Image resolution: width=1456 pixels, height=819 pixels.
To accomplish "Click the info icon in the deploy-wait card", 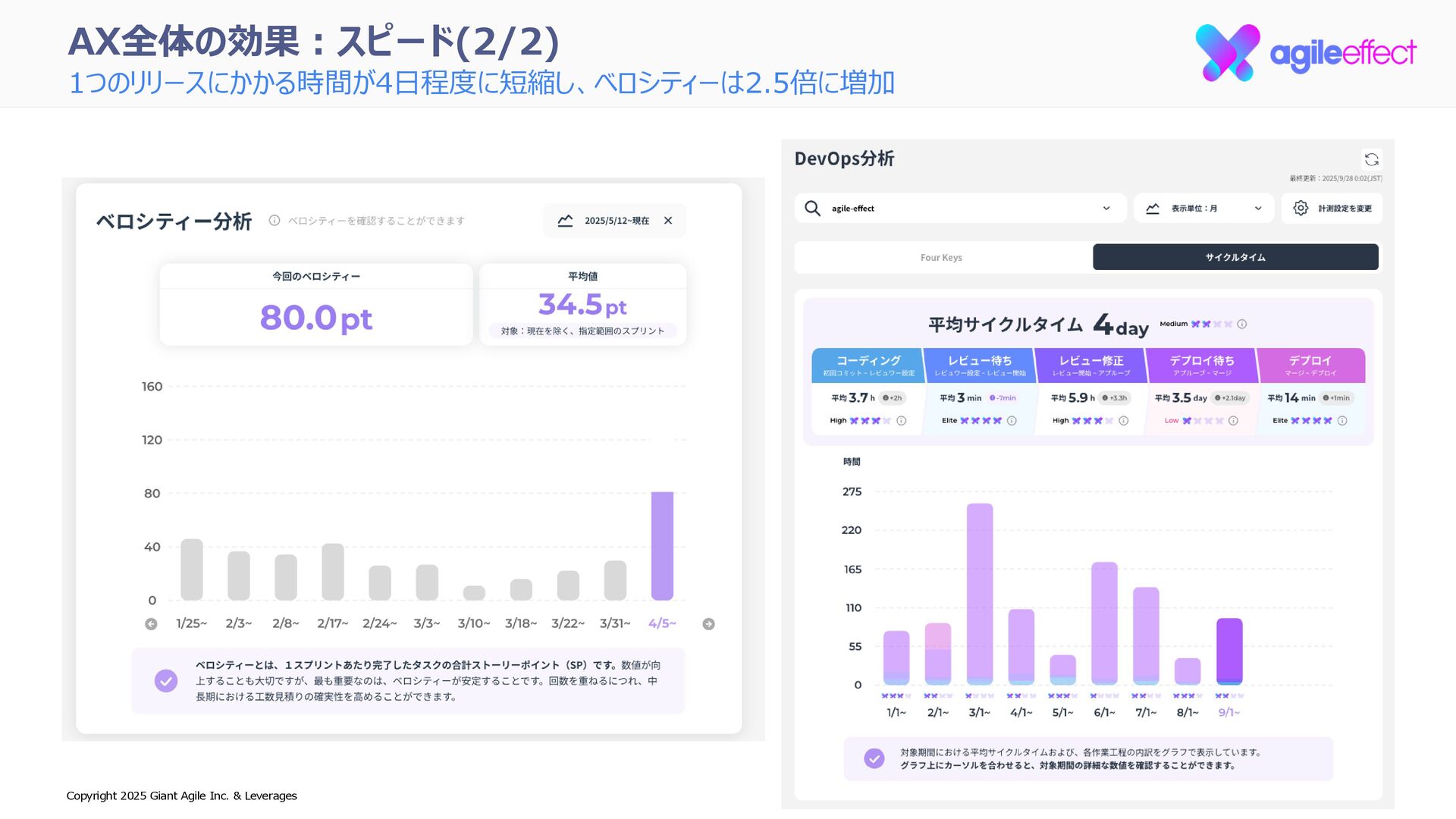I will (1234, 421).
